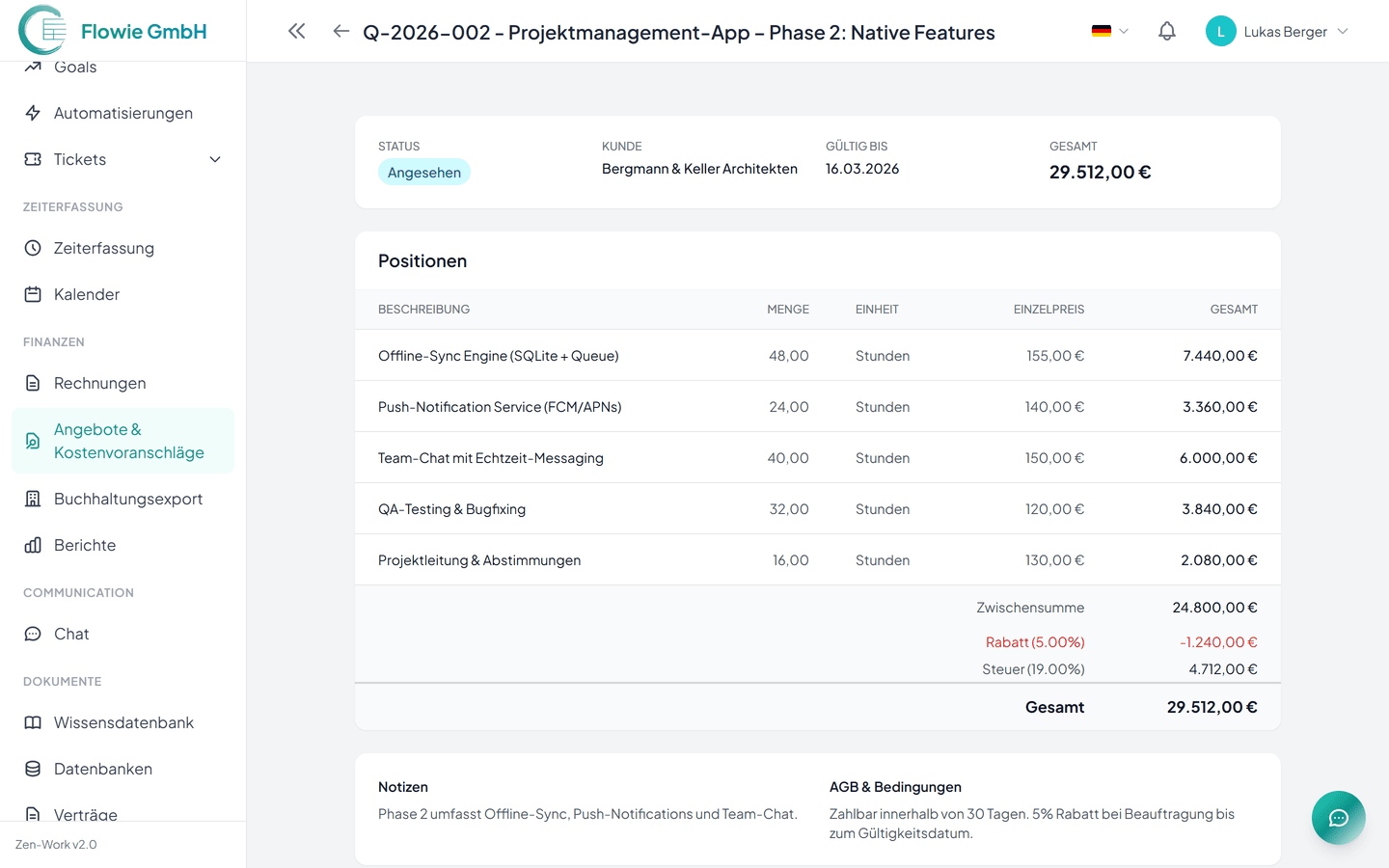Collapse sidebar with double chevron icon
The height and width of the screenshot is (868, 1389).
[297, 32]
